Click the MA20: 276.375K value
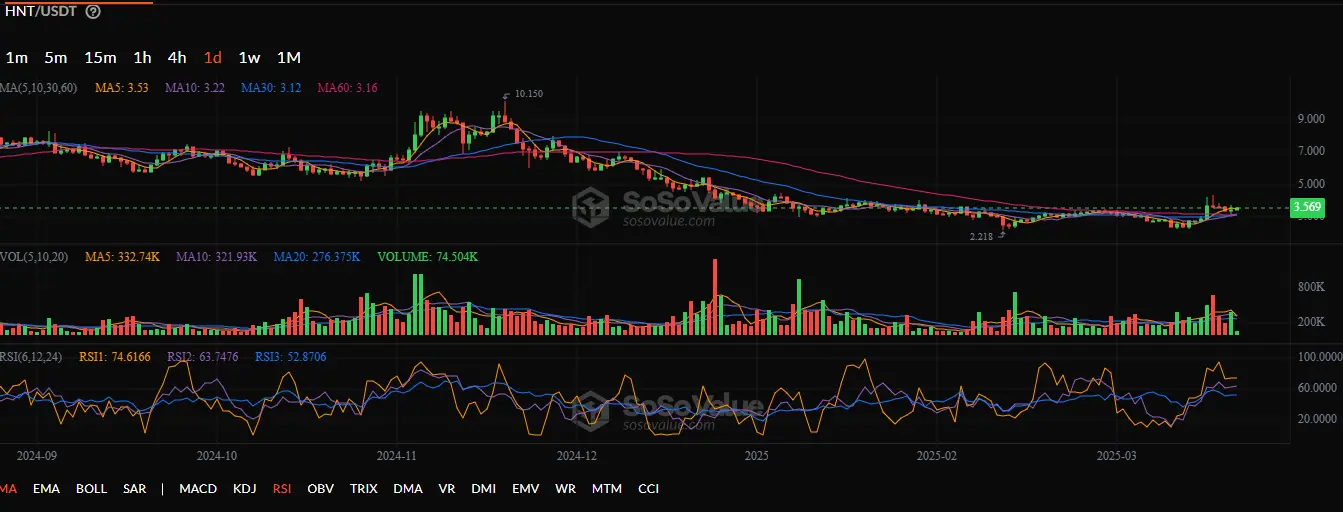The width and height of the screenshot is (1343, 512). tap(317, 257)
